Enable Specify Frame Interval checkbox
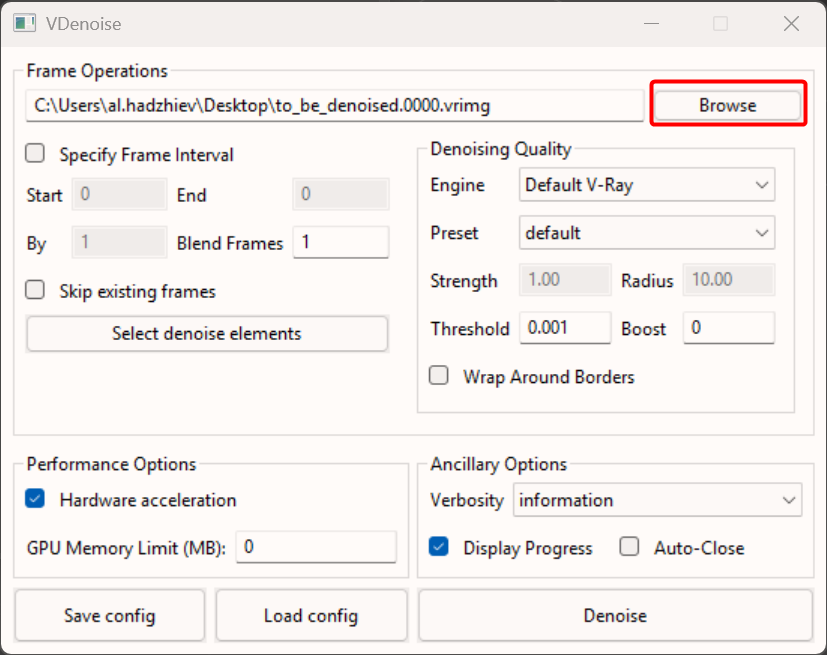The image size is (827, 655). 36,154
